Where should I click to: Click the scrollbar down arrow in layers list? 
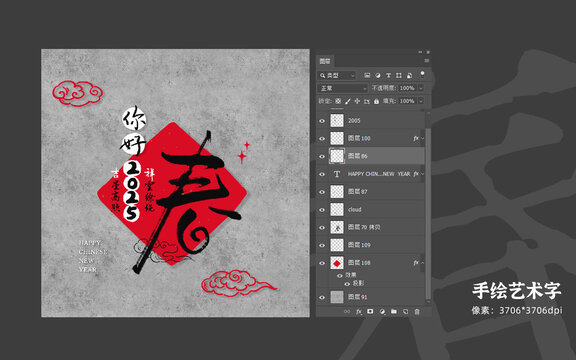pos(428,302)
